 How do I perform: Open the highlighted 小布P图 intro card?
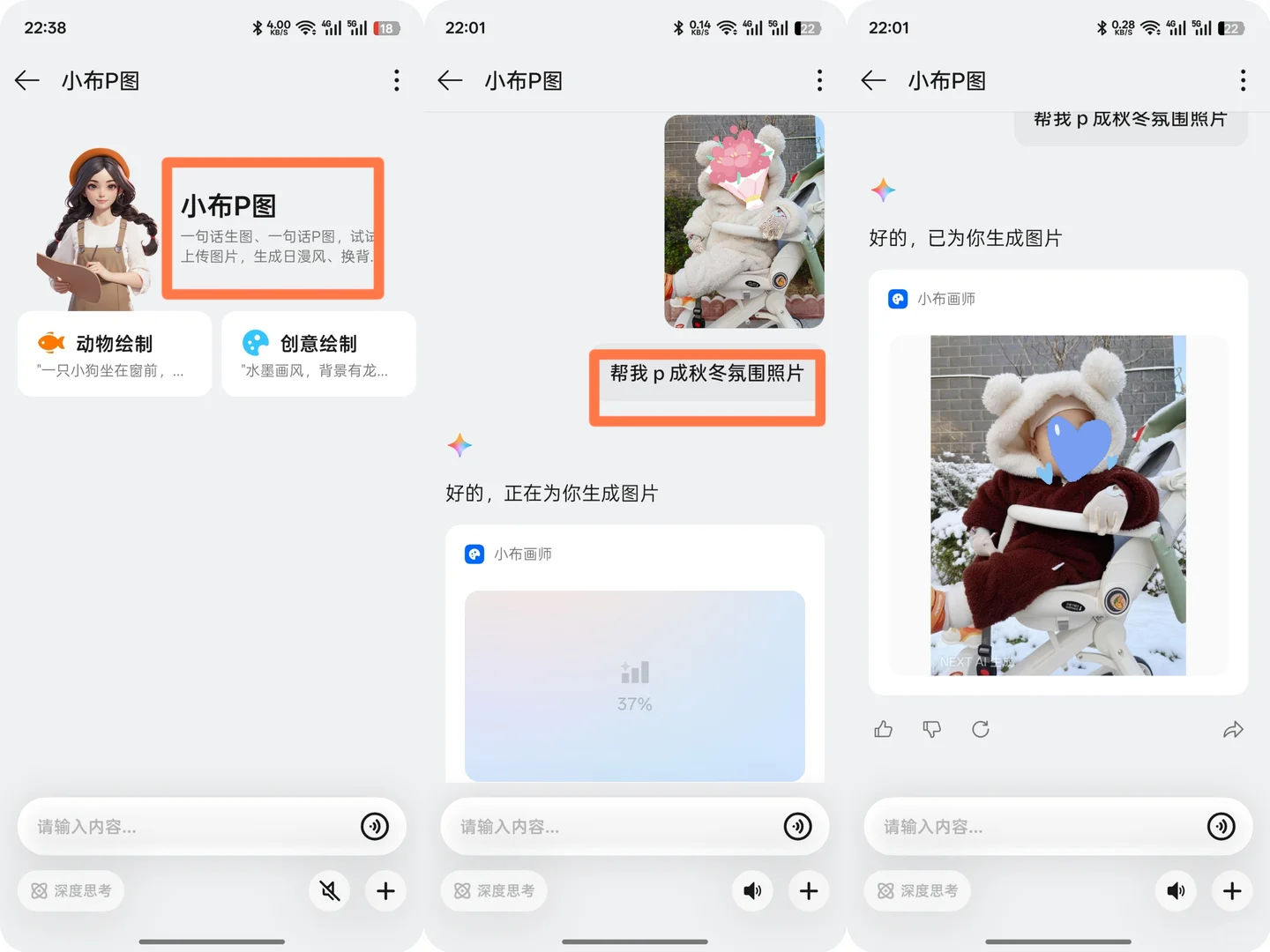tap(273, 227)
